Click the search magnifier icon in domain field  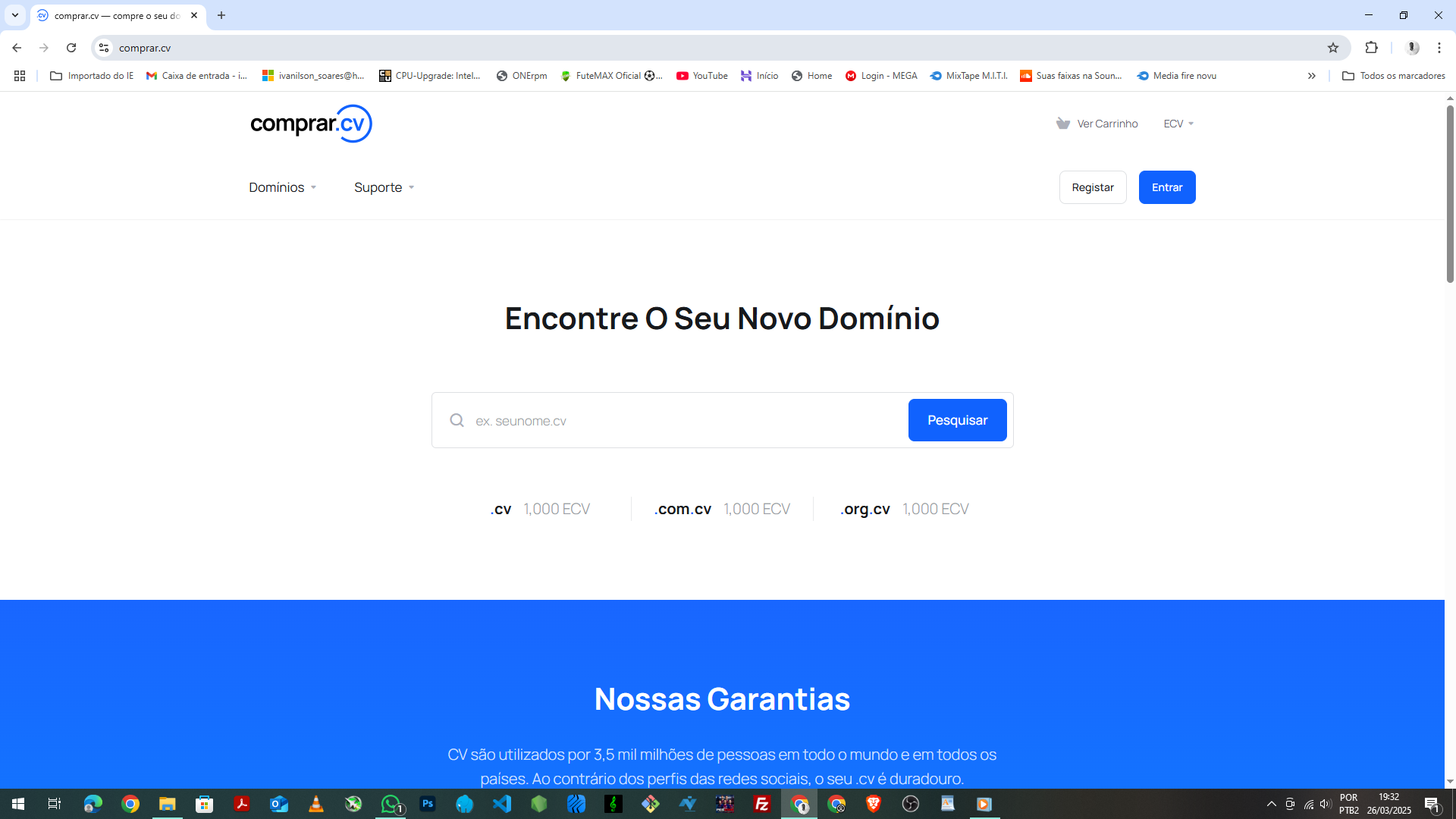457,420
